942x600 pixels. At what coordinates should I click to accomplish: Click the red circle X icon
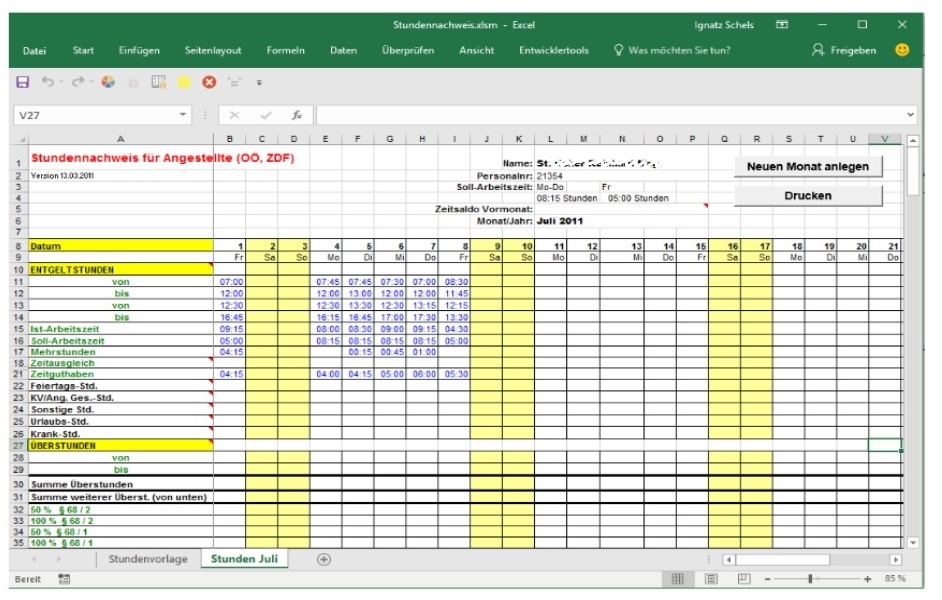[x=209, y=82]
